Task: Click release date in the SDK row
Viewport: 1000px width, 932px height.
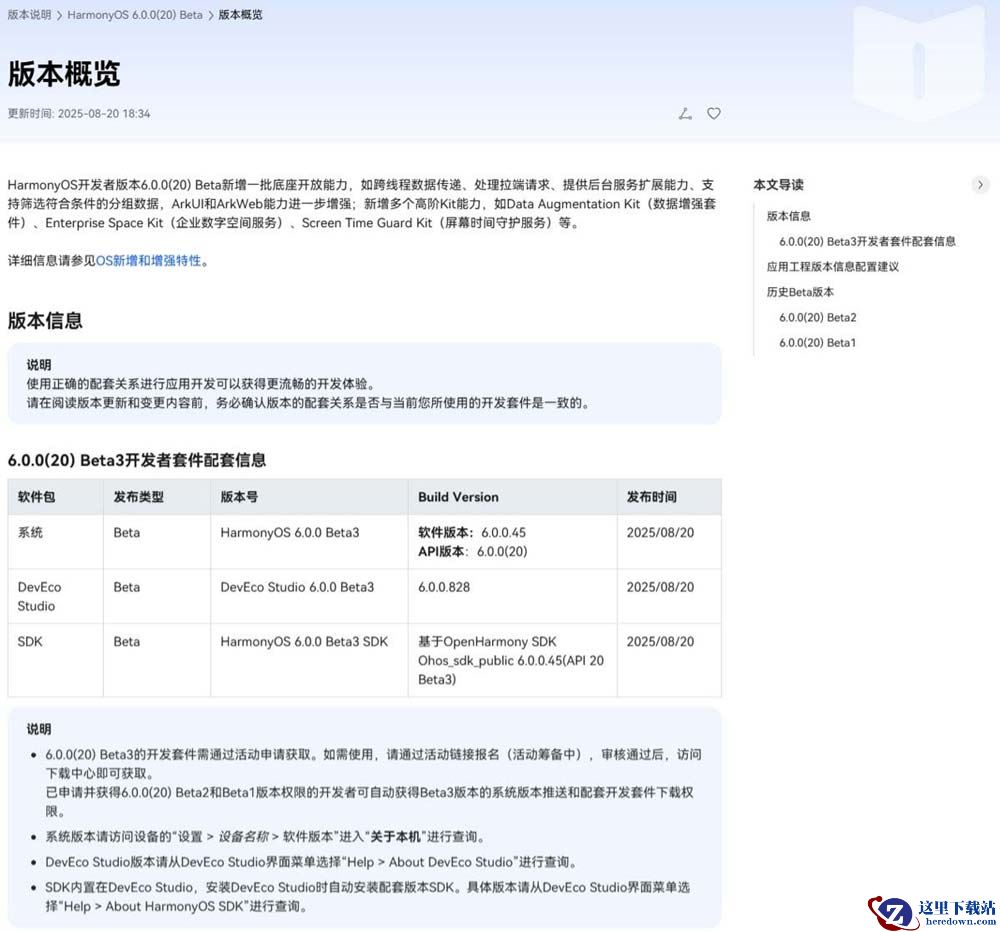Action: click(660, 641)
